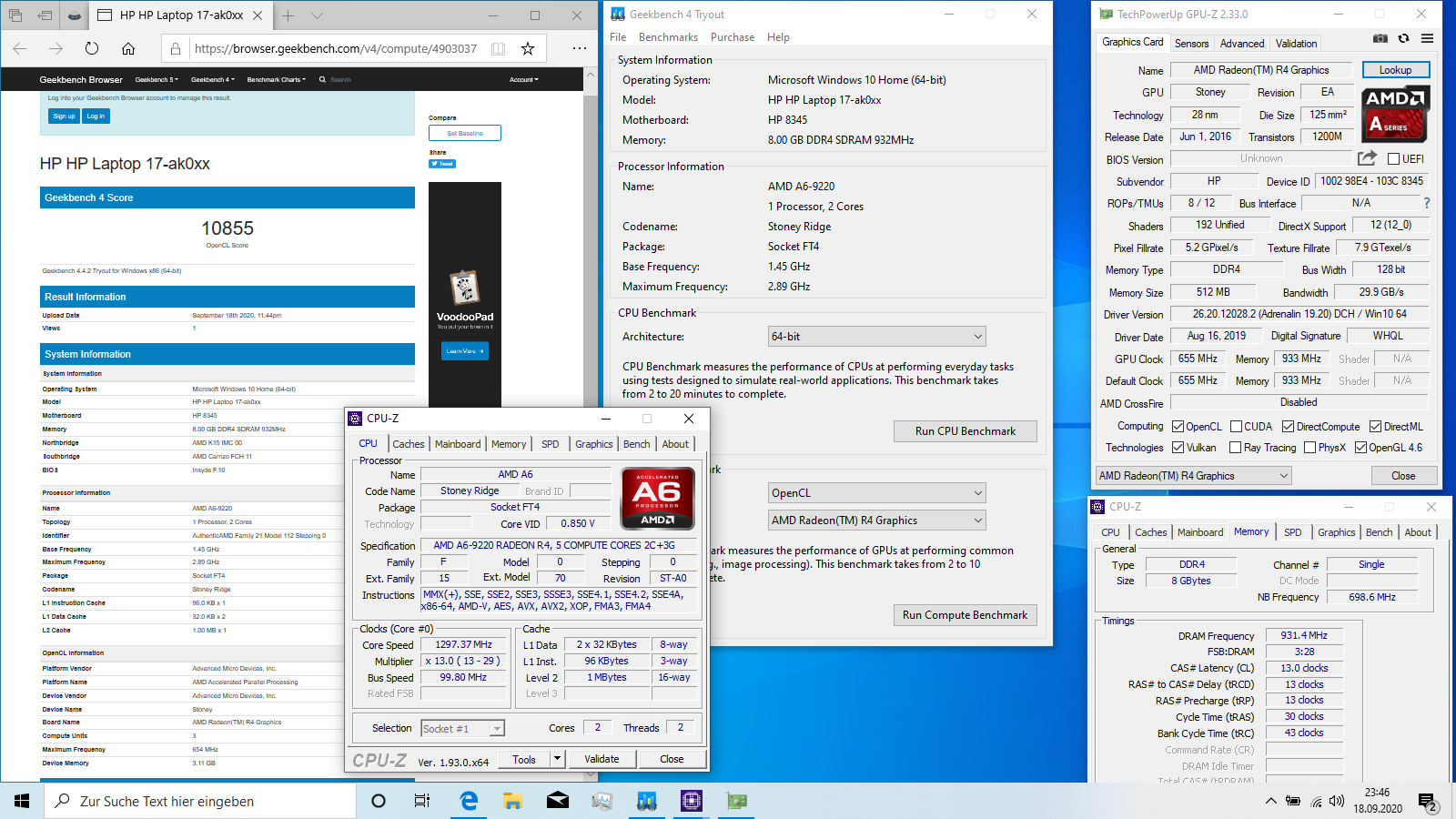Open the Architecture 64-bit dropdown in Geekbench
This screenshot has height=819, width=1456.
(x=877, y=336)
